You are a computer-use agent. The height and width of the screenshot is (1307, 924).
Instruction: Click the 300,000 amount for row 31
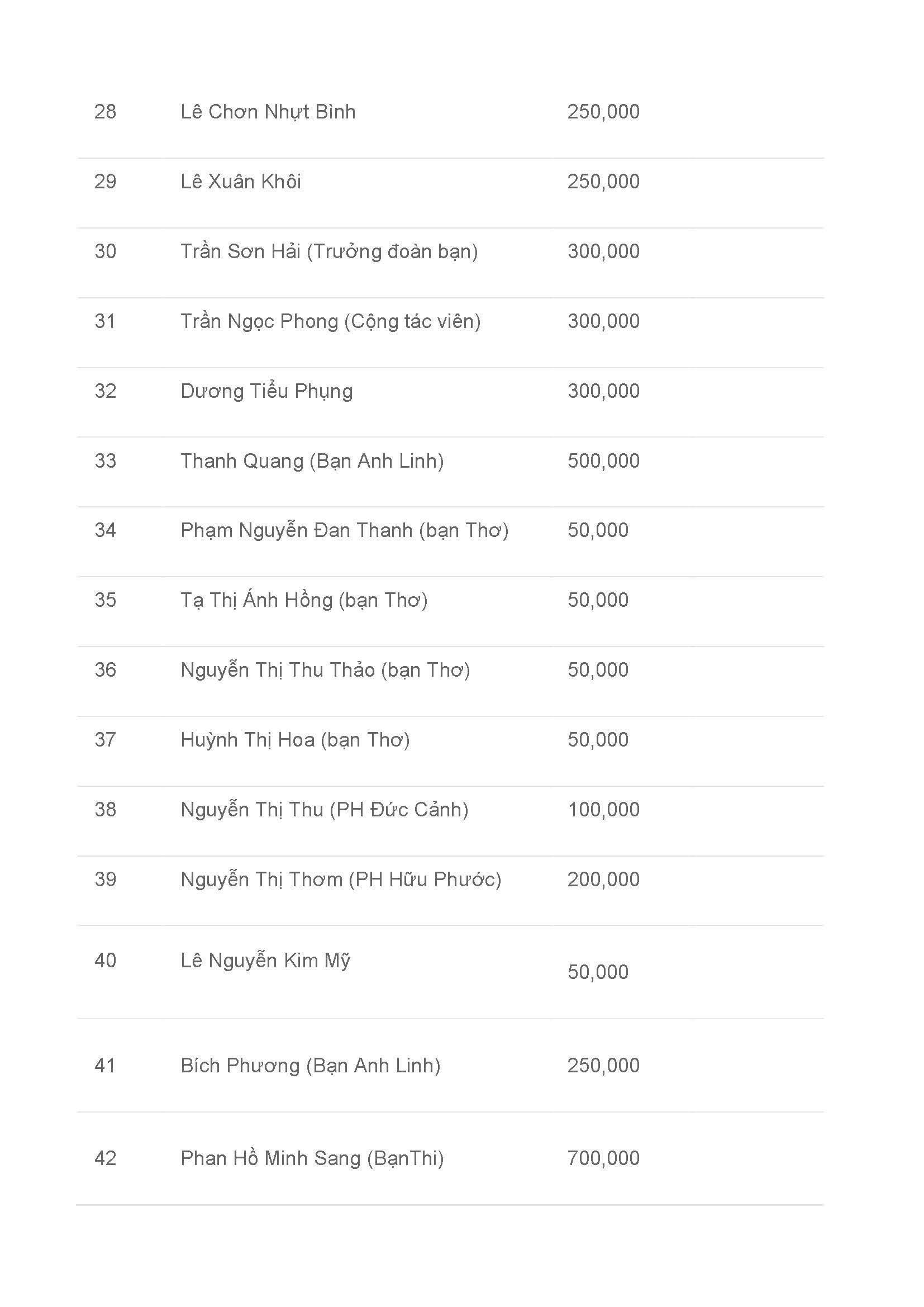[x=604, y=321]
